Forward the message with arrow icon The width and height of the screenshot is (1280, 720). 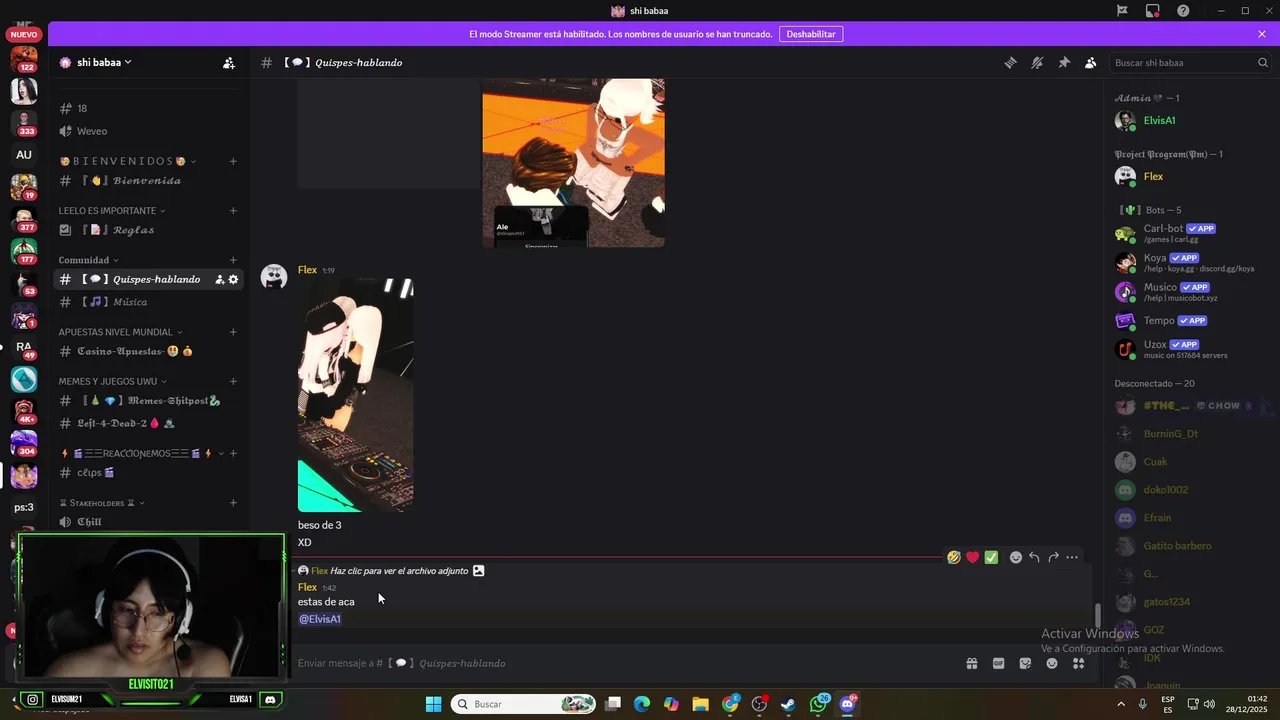(x=1053, y=557)
